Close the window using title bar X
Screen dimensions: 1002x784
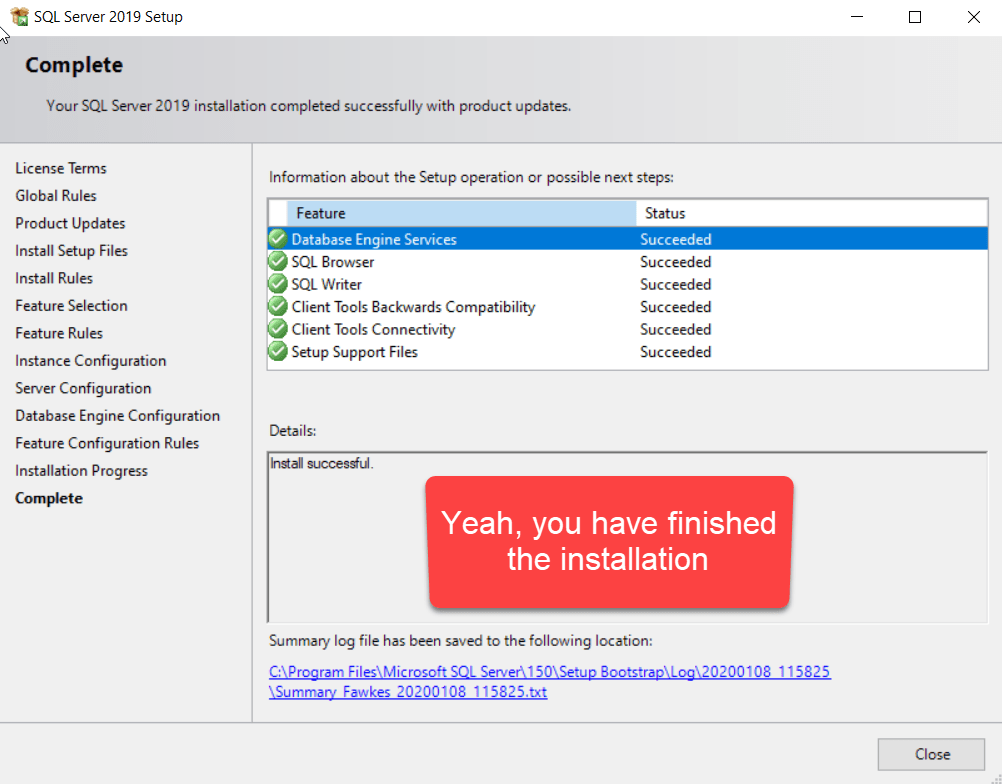(973, 17)
